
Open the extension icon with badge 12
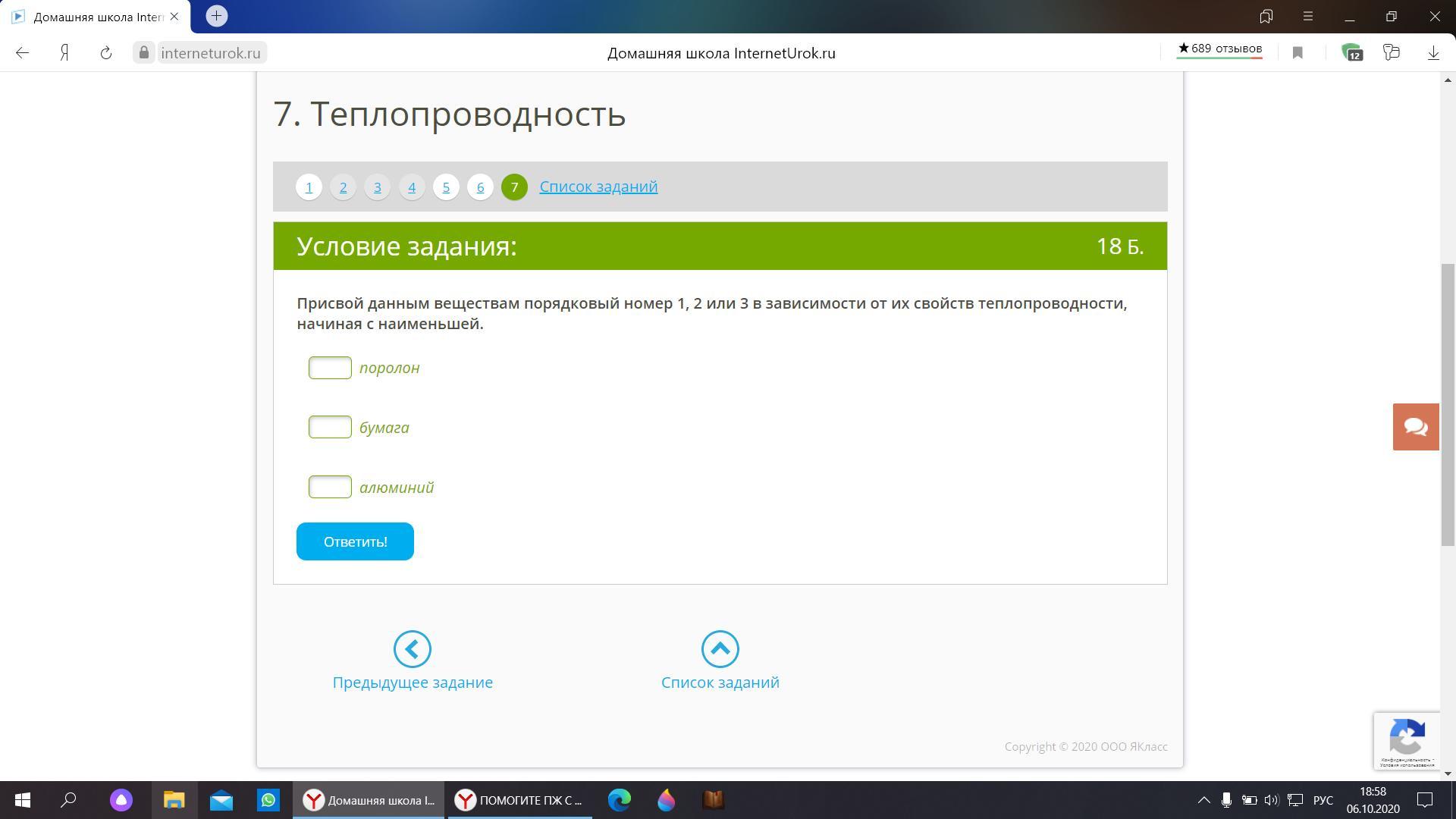click(1351, 53)
